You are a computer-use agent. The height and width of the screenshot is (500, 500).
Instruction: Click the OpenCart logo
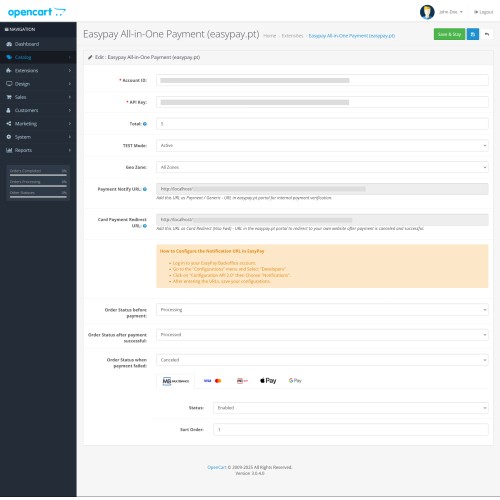pyautogui.click(x=37, y=12)
